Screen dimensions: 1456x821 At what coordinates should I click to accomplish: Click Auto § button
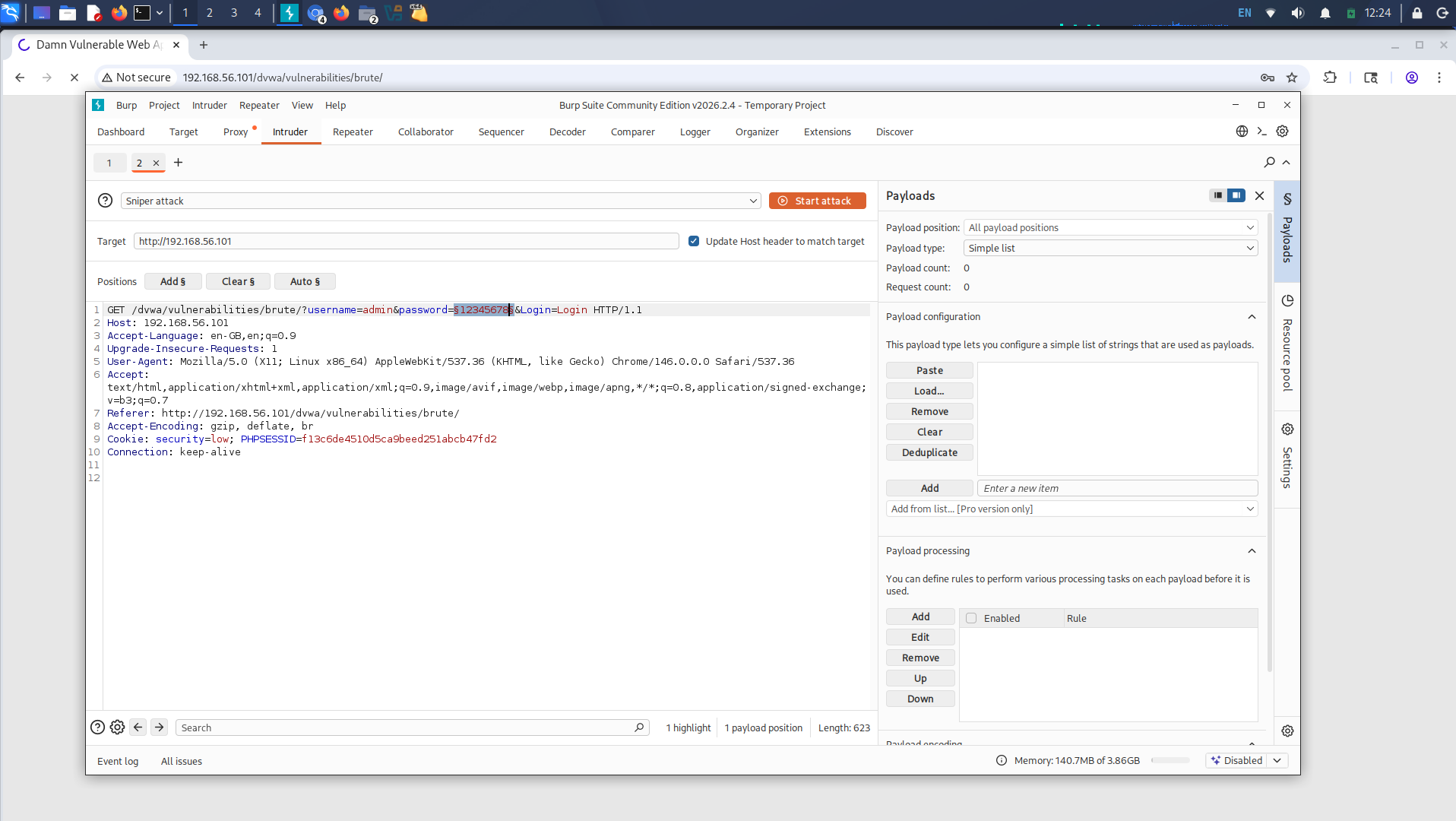coord(305,281)
